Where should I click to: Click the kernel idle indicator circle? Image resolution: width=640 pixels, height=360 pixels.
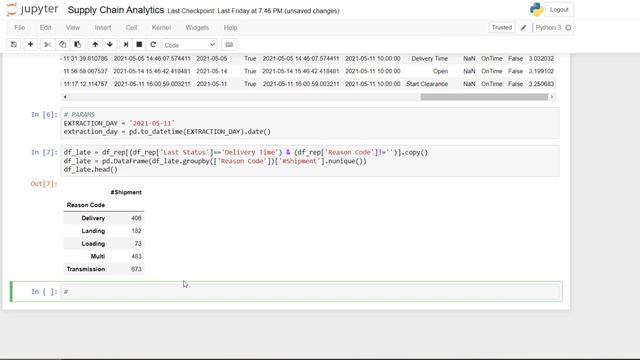click(x=568, y=28)
